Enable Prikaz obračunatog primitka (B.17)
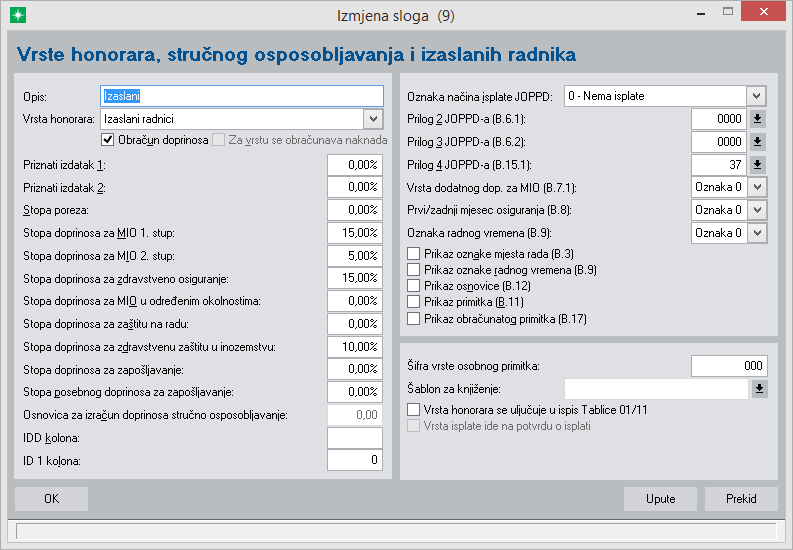 tap(414, 318)
